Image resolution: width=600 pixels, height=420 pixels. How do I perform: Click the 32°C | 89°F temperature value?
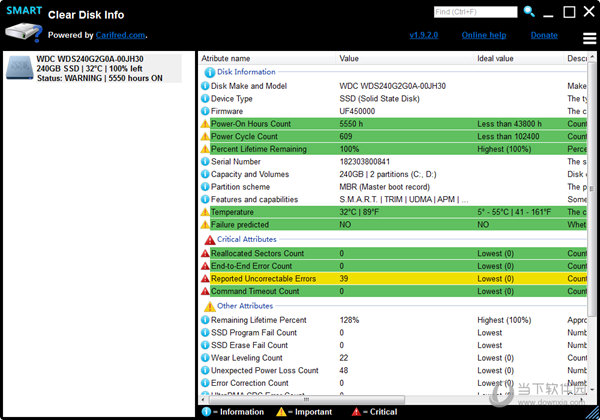[x=359, y=212]
